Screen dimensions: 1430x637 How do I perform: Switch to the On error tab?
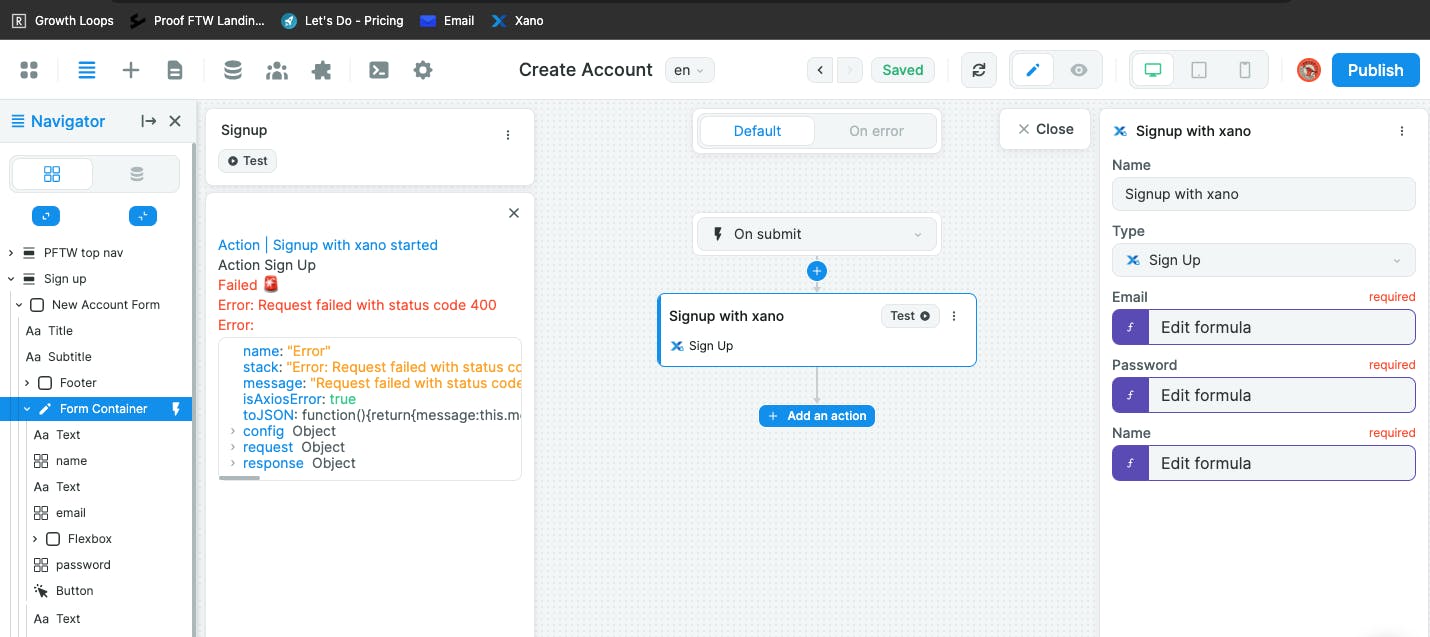coord(876,131)
